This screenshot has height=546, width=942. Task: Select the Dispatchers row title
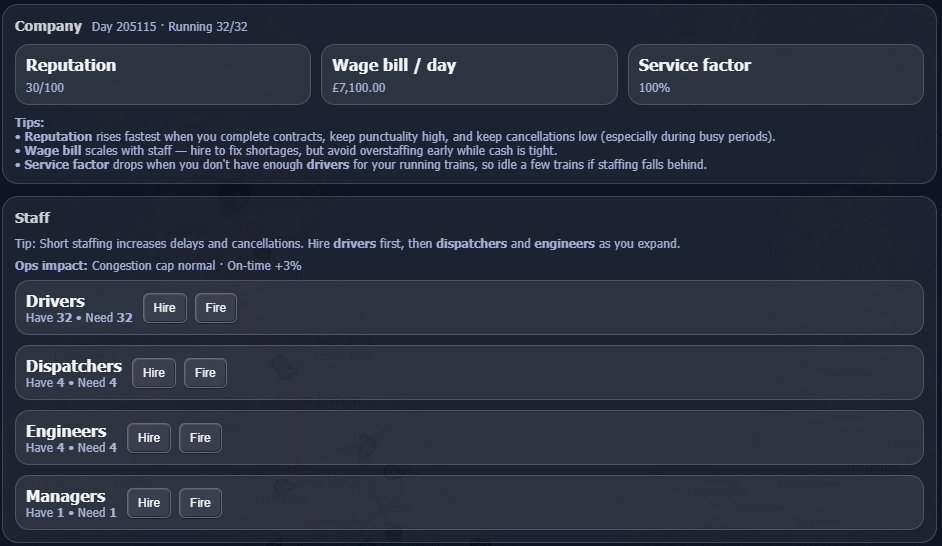[74, 366]
